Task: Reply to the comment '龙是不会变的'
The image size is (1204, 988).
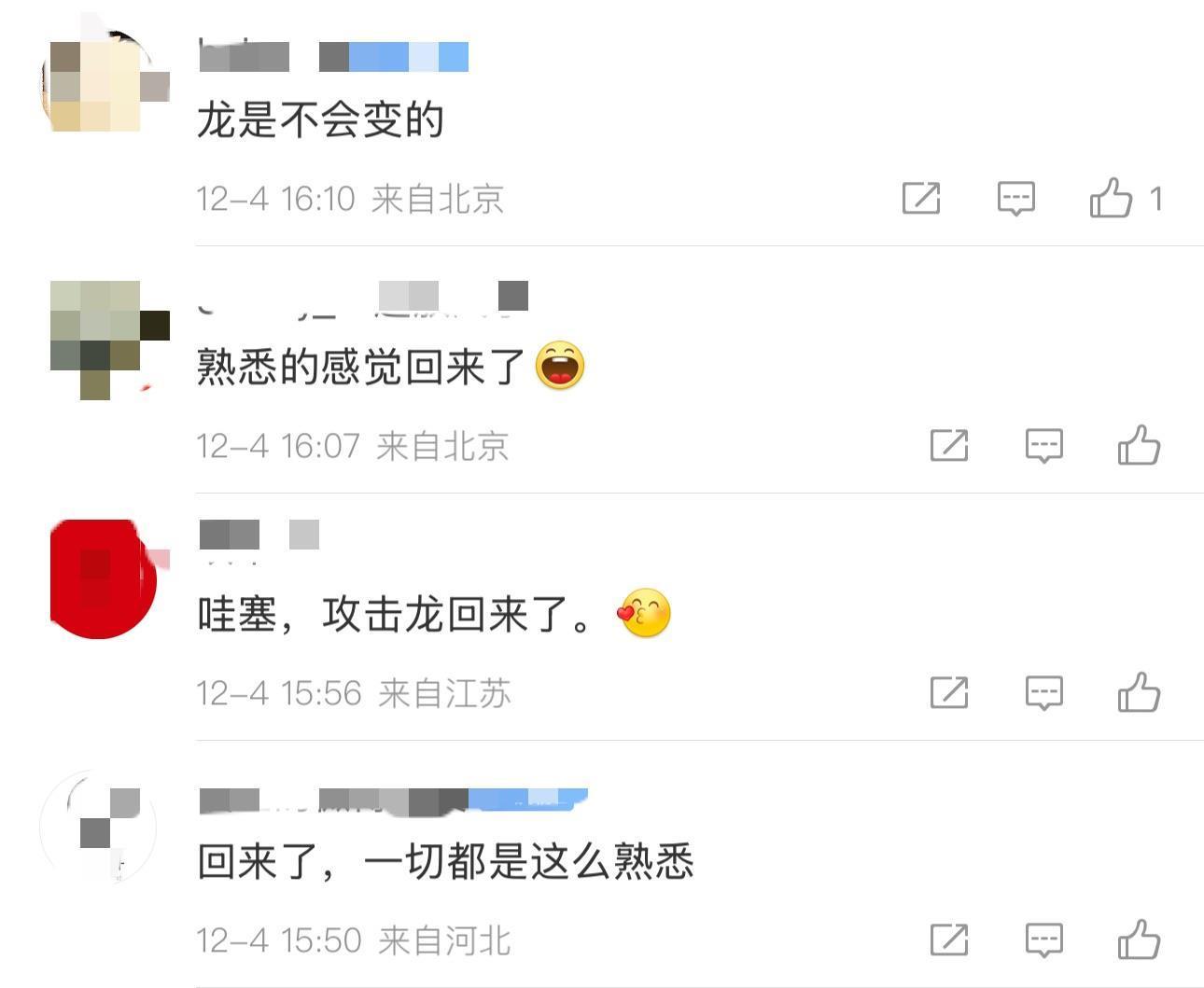Action: pos(1015,198)
